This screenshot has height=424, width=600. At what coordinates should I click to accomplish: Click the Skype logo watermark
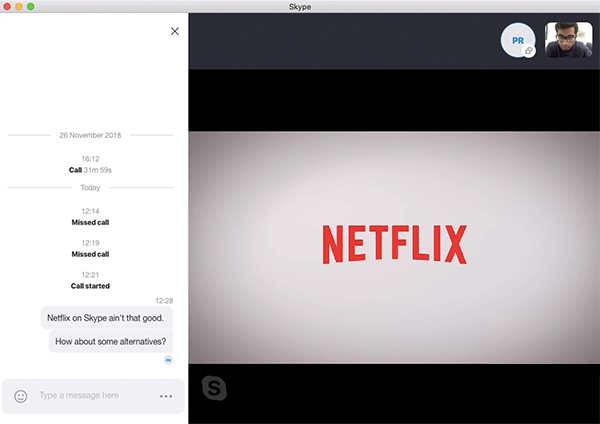pos(214,388)
